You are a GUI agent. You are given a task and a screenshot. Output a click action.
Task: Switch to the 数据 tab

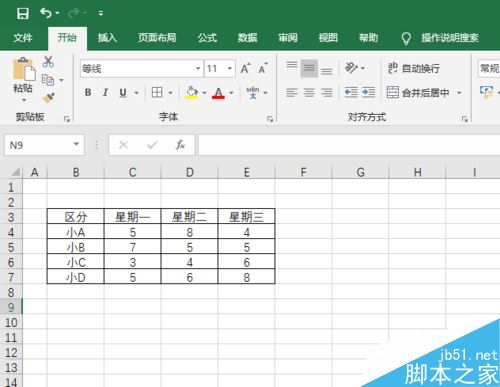coord(247,38)
